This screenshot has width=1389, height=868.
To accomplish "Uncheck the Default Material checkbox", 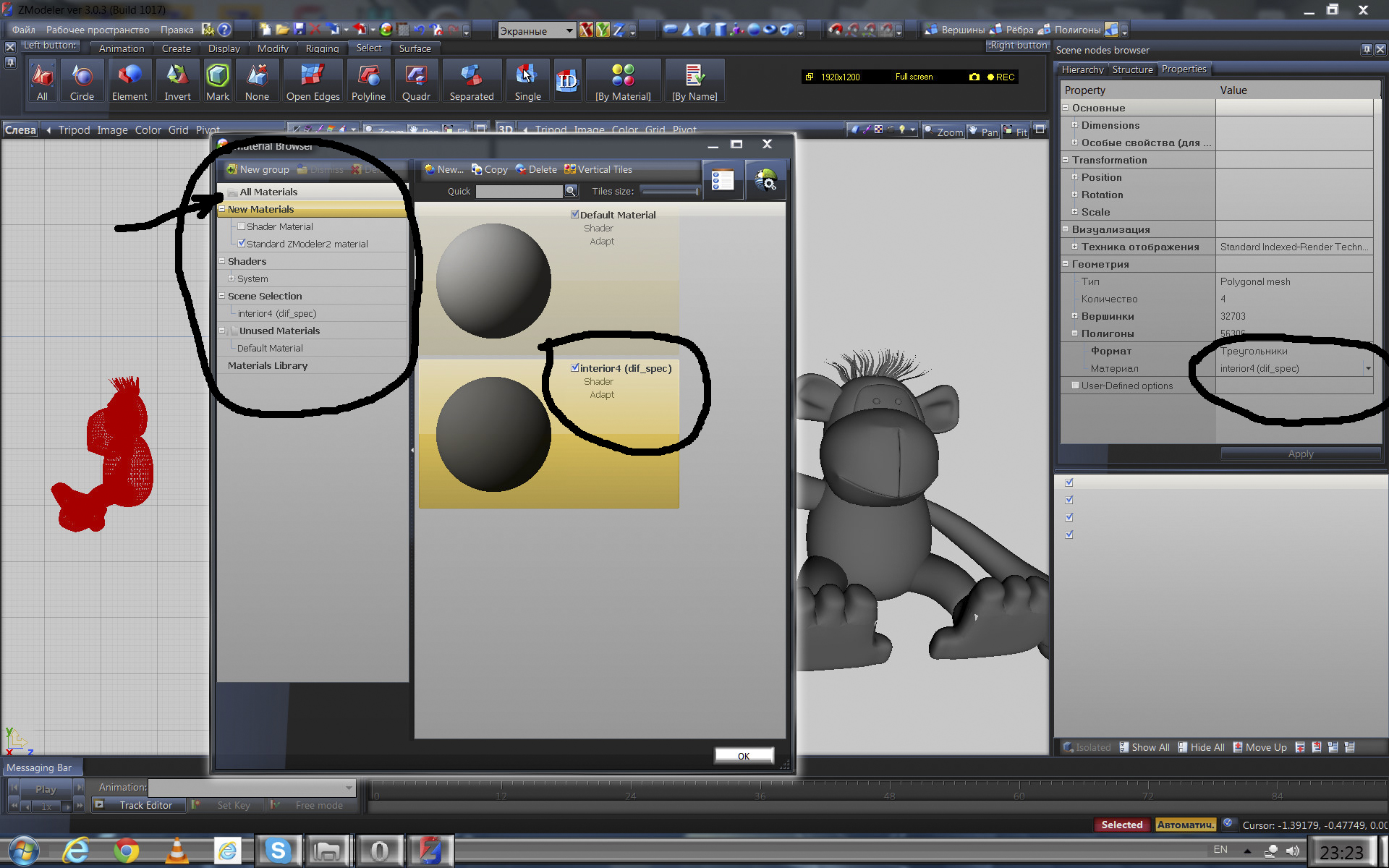I will click(574, 214).
